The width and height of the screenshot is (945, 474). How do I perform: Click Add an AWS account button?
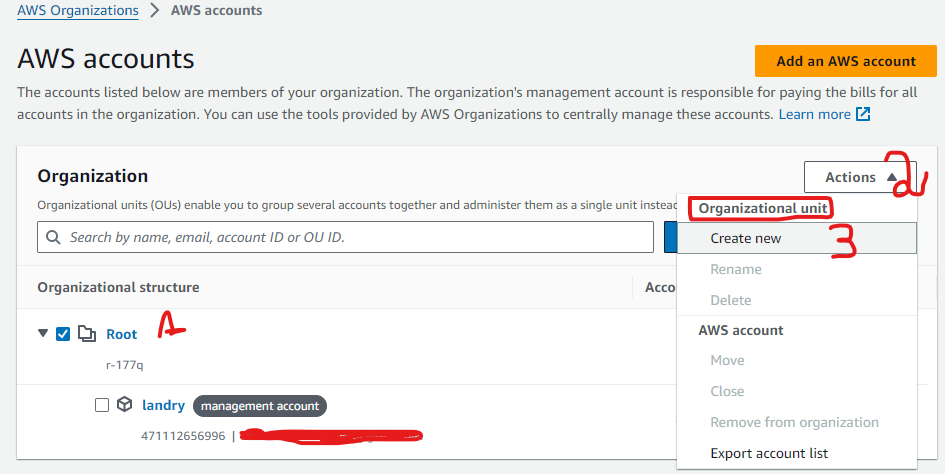tap(845, 61)
